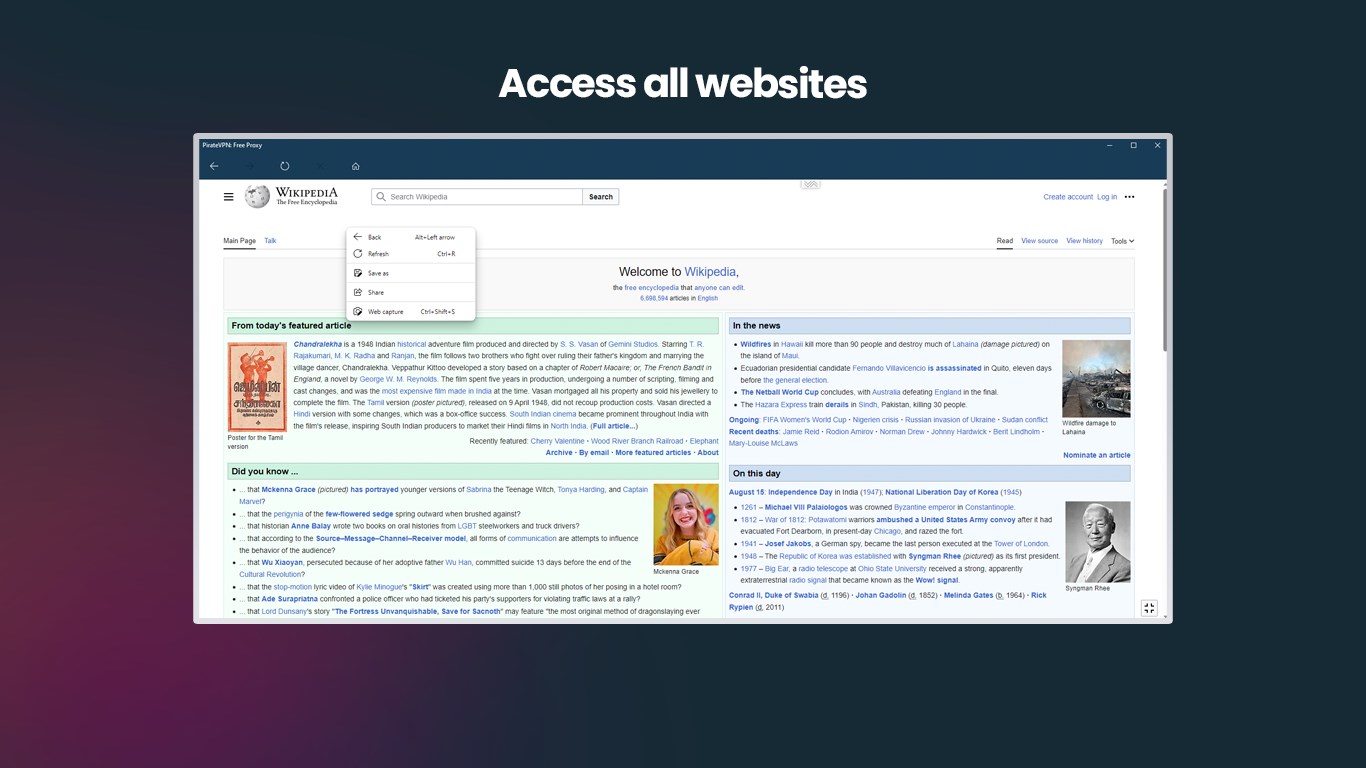Choose Back in the context menu

tap(411, 237)
